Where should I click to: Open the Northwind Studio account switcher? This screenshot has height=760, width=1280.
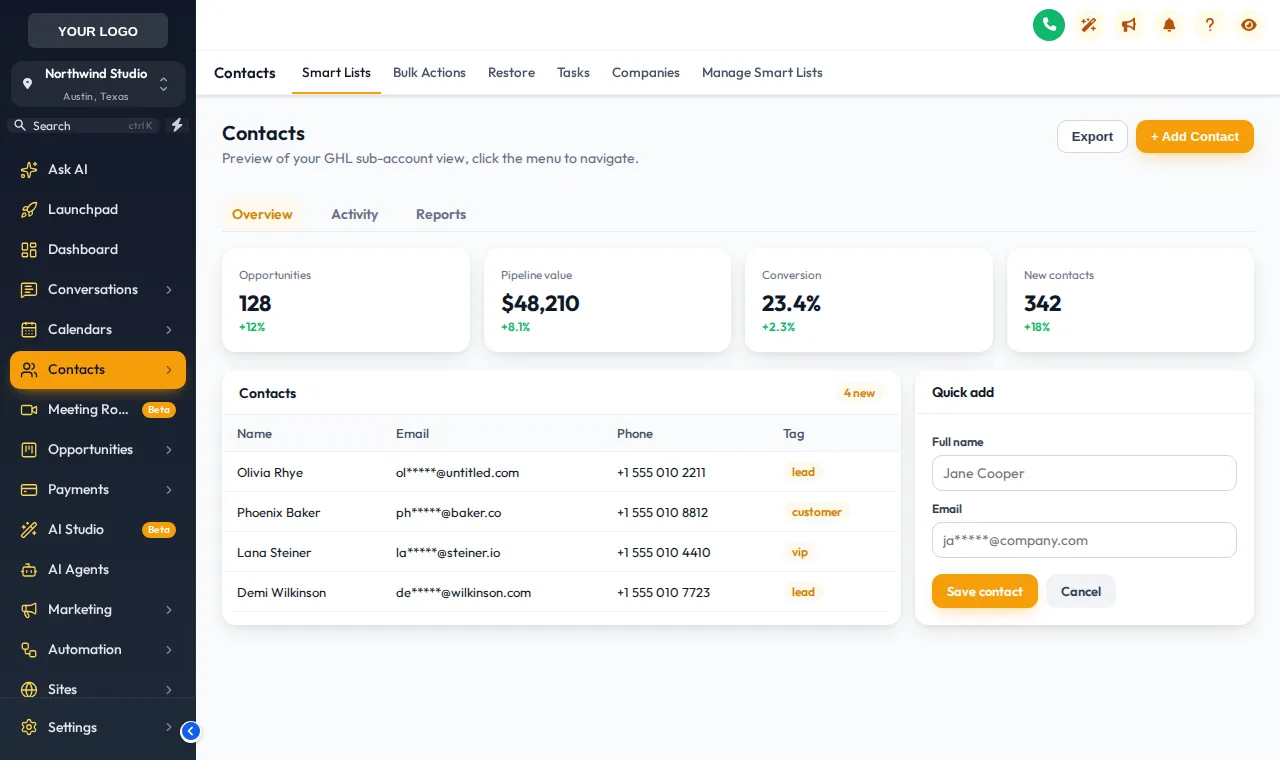[98, 84]
